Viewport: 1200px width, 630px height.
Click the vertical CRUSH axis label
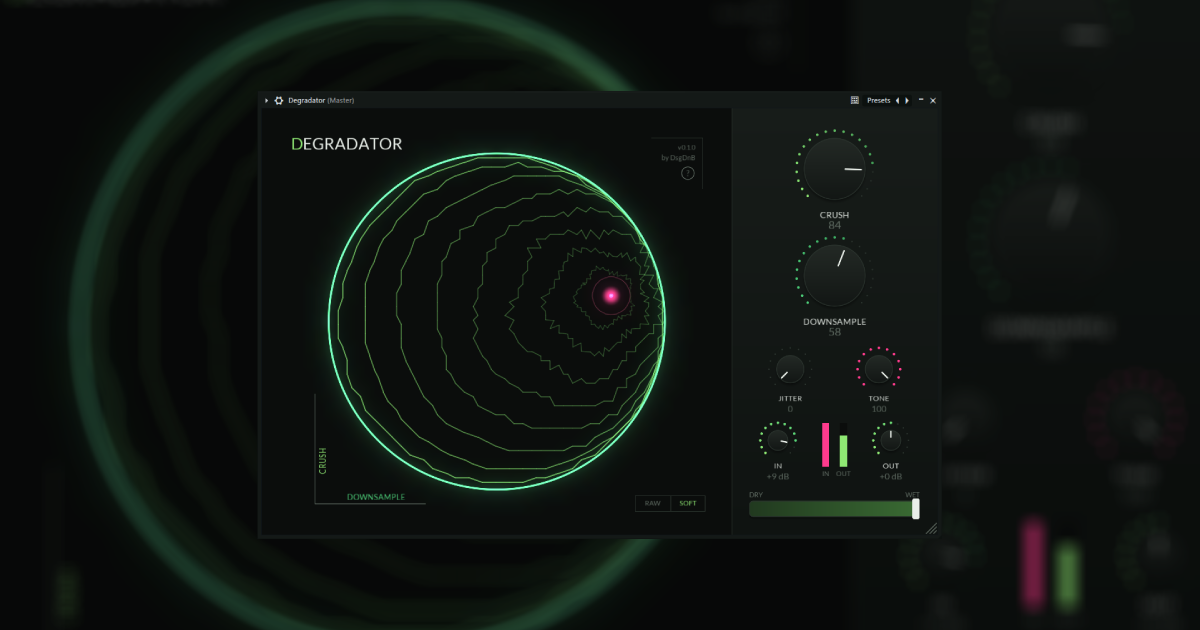[x=322, y=460]
